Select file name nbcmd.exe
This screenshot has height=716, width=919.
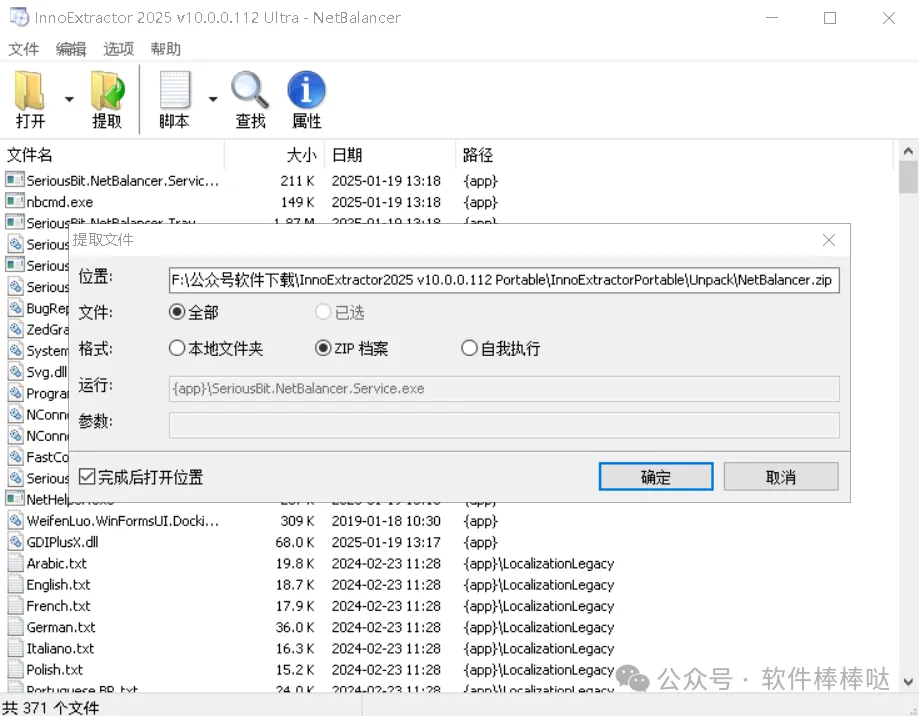[60, 202]
